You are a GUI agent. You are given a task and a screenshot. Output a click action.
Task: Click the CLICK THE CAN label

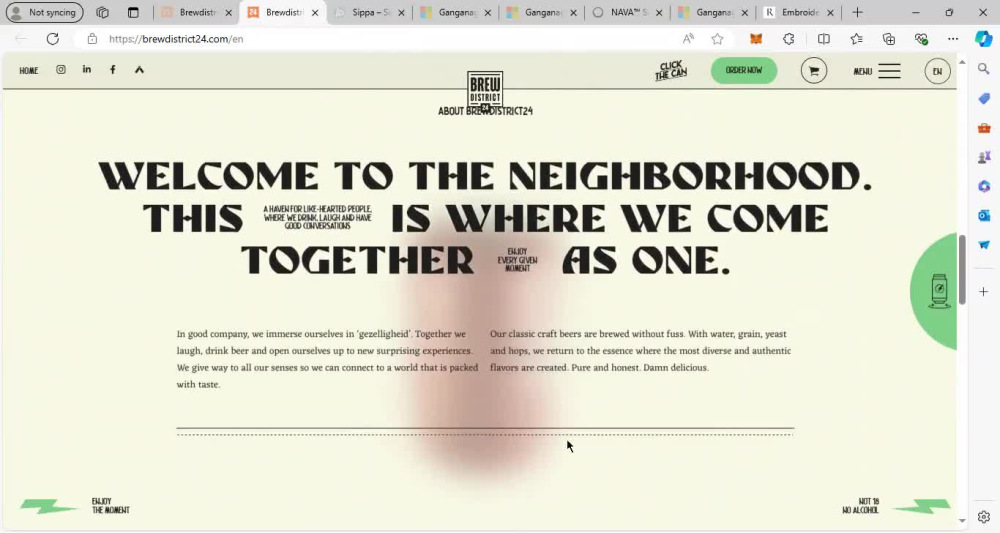tap(670, 70)
